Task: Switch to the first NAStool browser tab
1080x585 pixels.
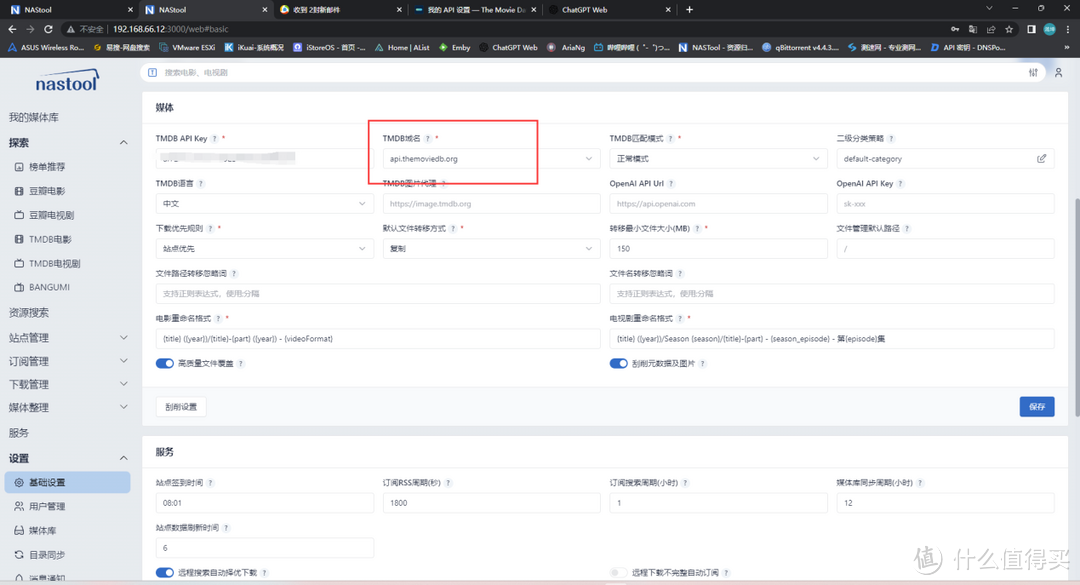Action: click(70, 10)
